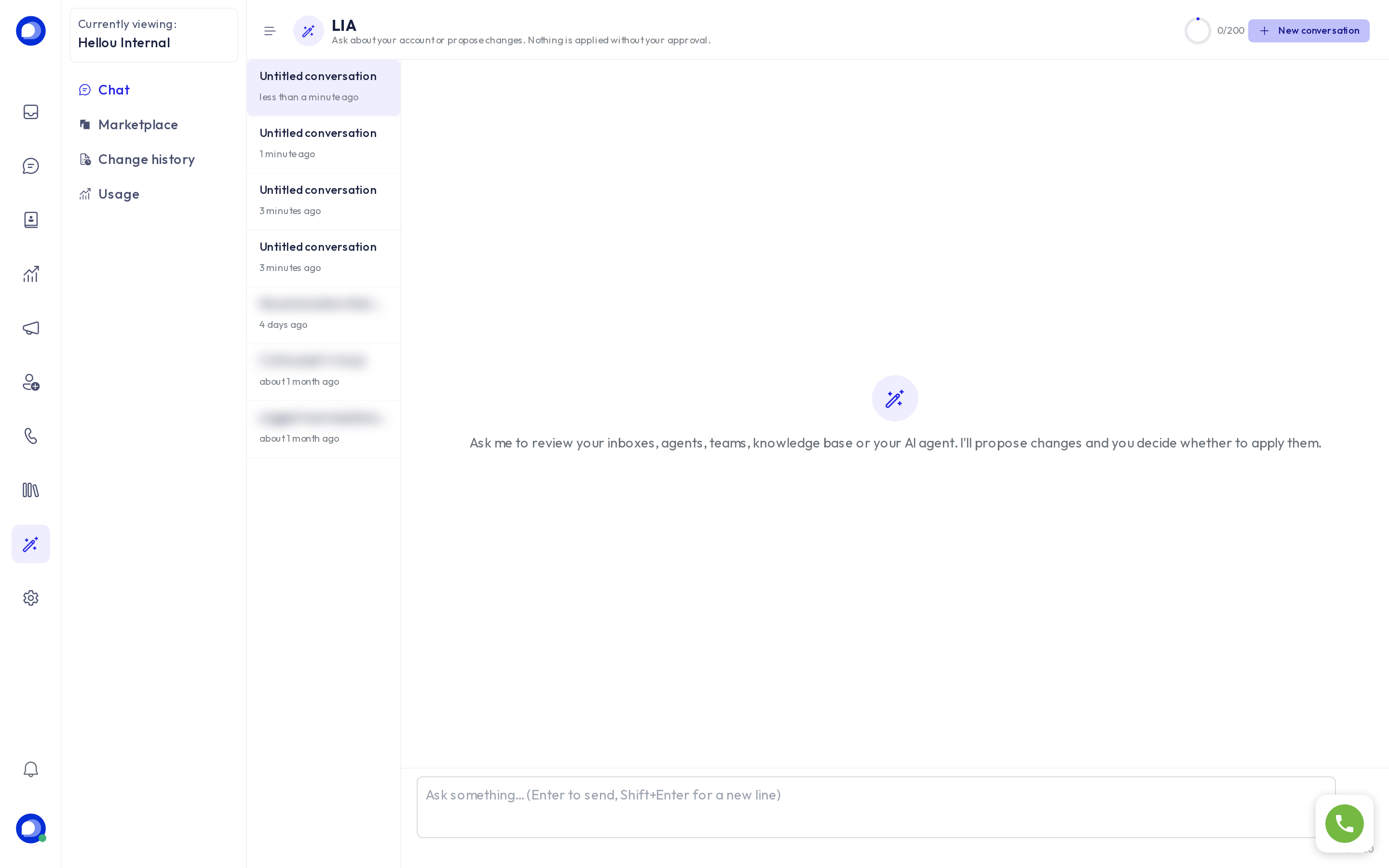Open the notifications bell icon
This screenshot has height=868, width=1389.
point(30,769)
